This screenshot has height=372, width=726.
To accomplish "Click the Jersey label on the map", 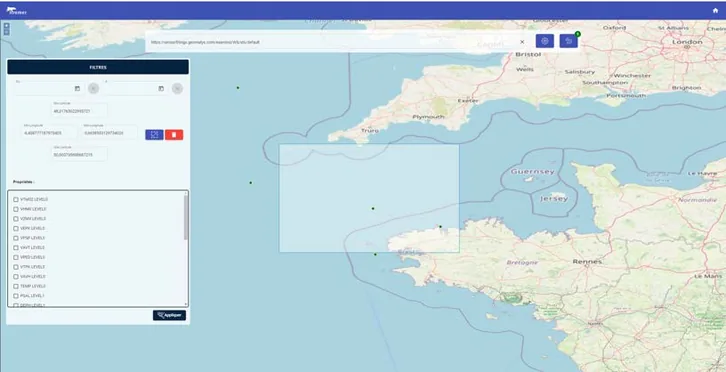I will tap(554, 198).
